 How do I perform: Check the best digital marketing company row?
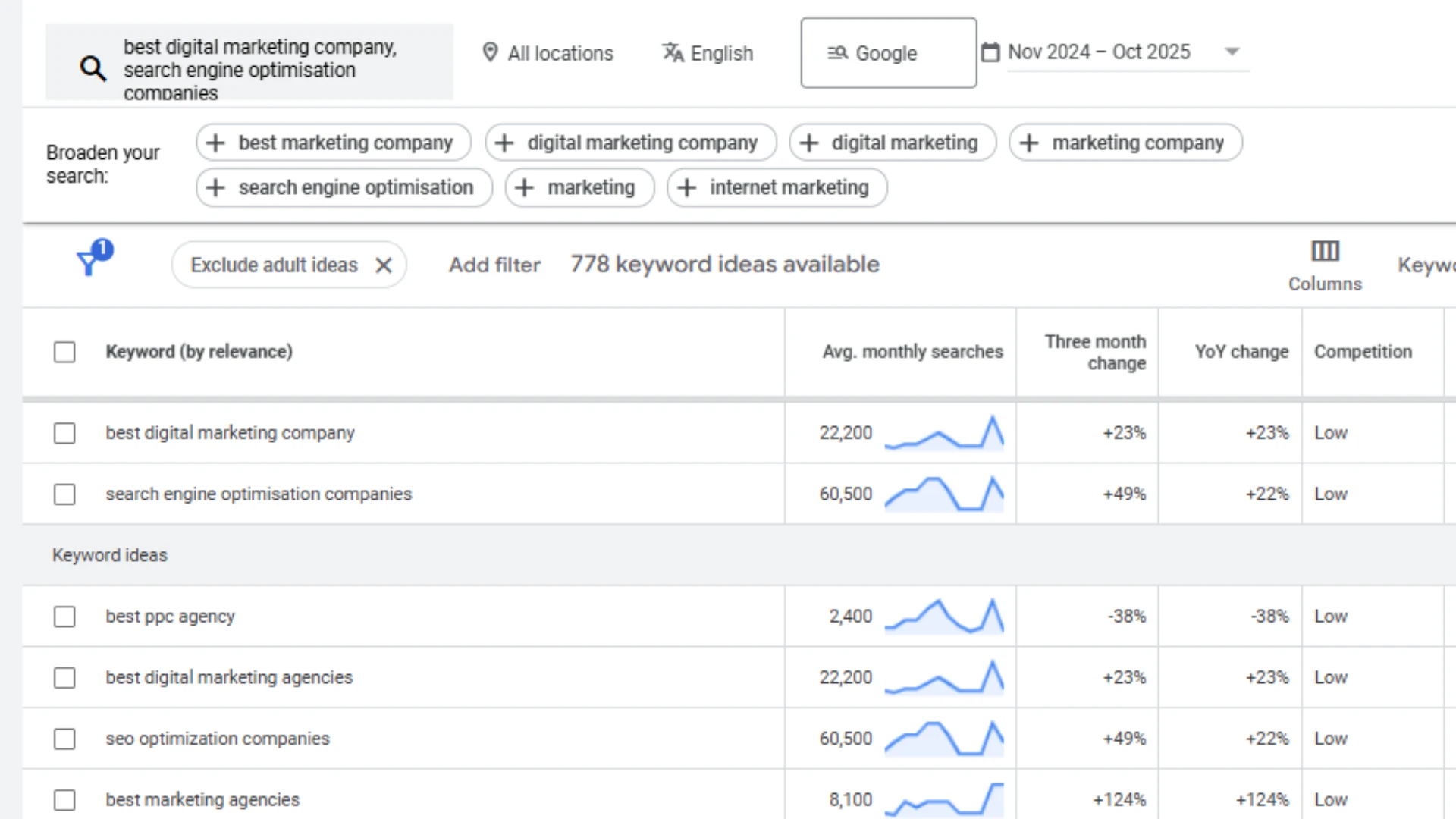pos(64,433)
